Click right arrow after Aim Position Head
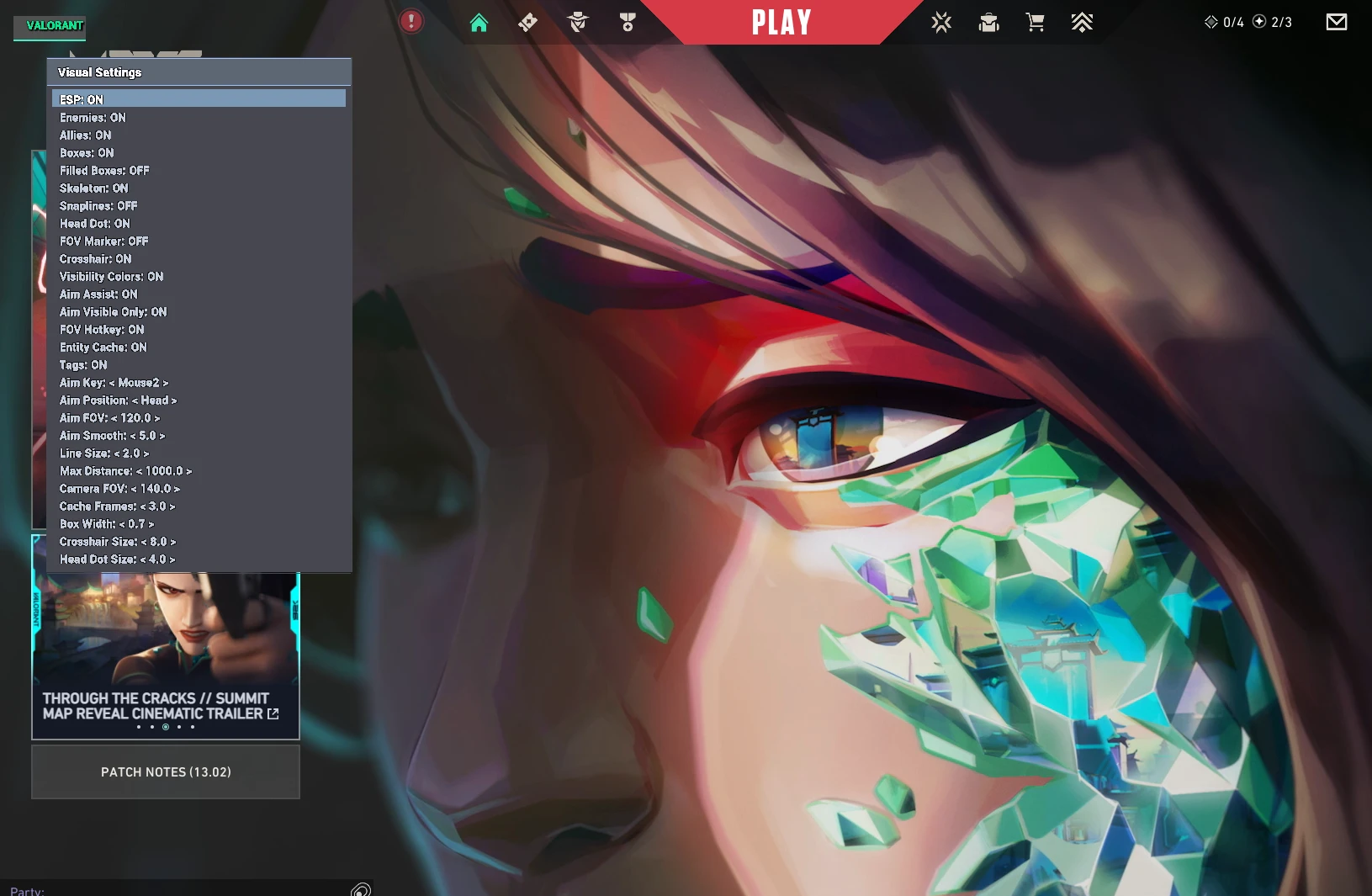This screenshot has width=1372, height=896. coord(174,400)
